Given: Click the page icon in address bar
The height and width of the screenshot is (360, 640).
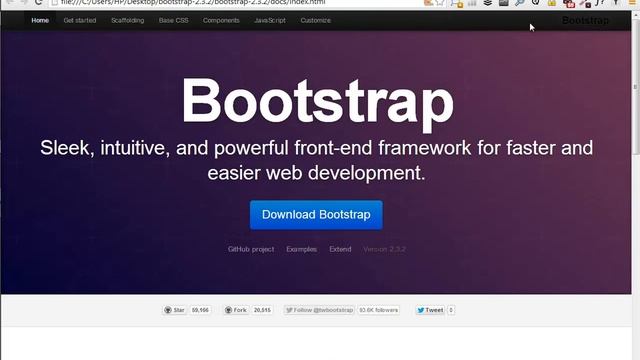Looking at the screenshot, I should point(55,3).
